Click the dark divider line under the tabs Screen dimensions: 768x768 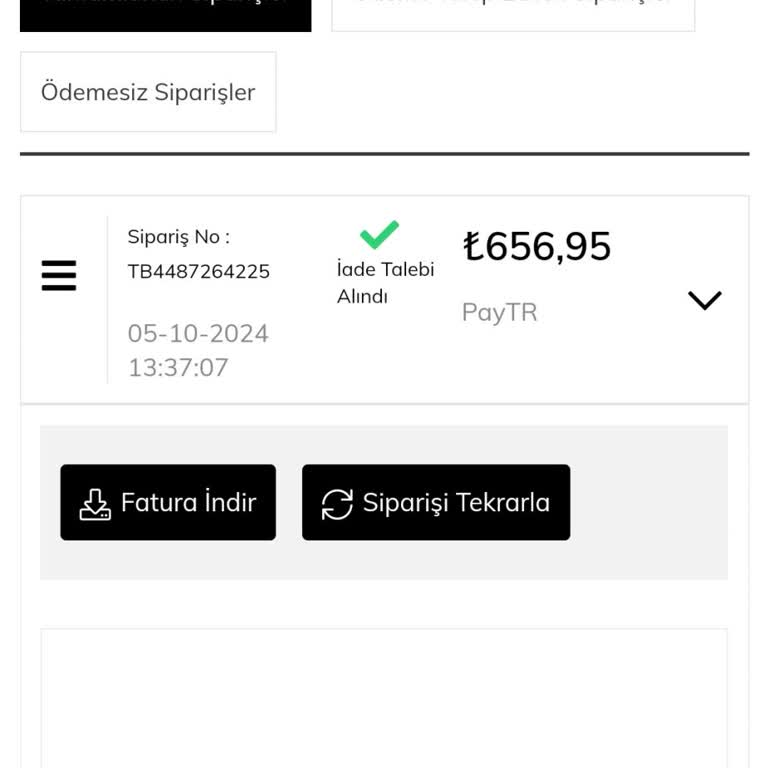pos(384,154)
